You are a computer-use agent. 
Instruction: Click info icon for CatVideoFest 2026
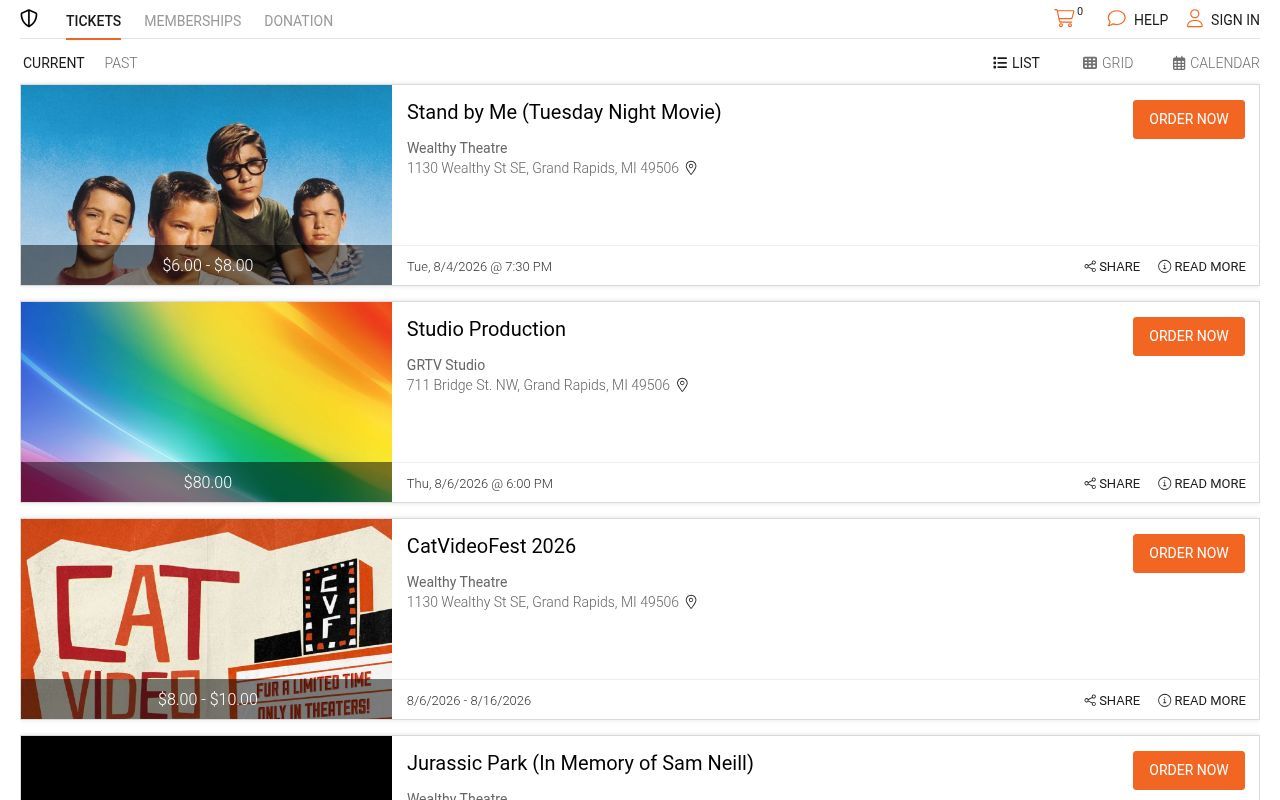pos(1164,701)
